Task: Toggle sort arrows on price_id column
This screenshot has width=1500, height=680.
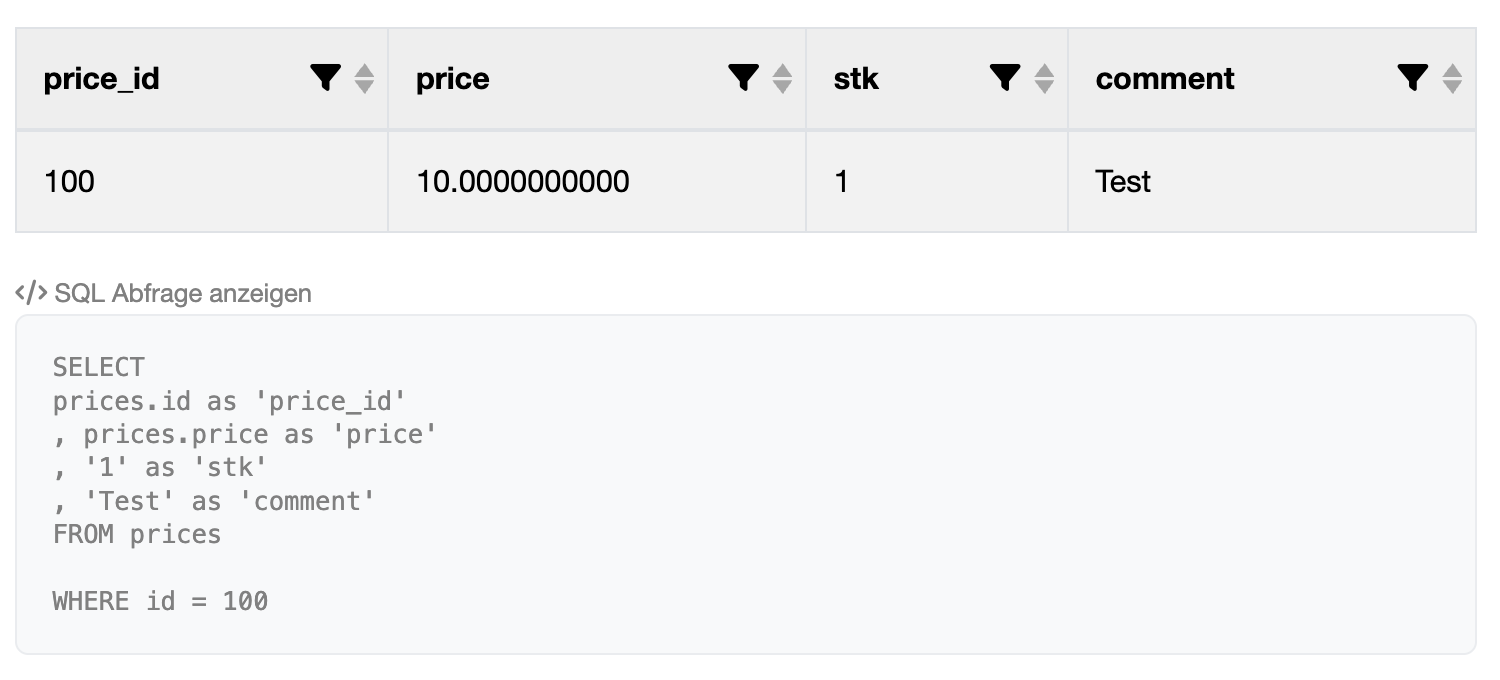Action: click(364, 79)
